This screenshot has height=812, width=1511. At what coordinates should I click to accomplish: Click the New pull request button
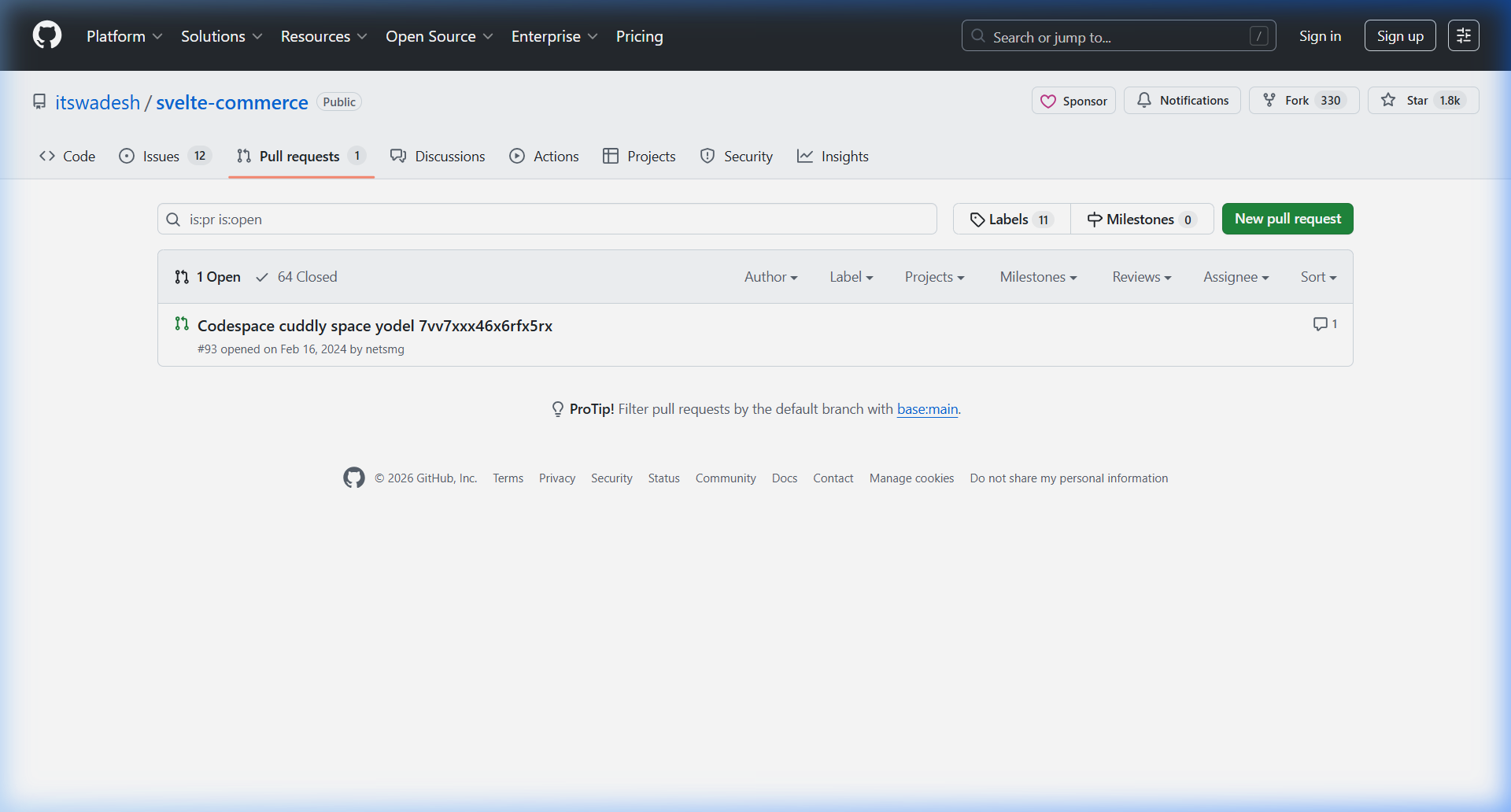coord(1287,219)
